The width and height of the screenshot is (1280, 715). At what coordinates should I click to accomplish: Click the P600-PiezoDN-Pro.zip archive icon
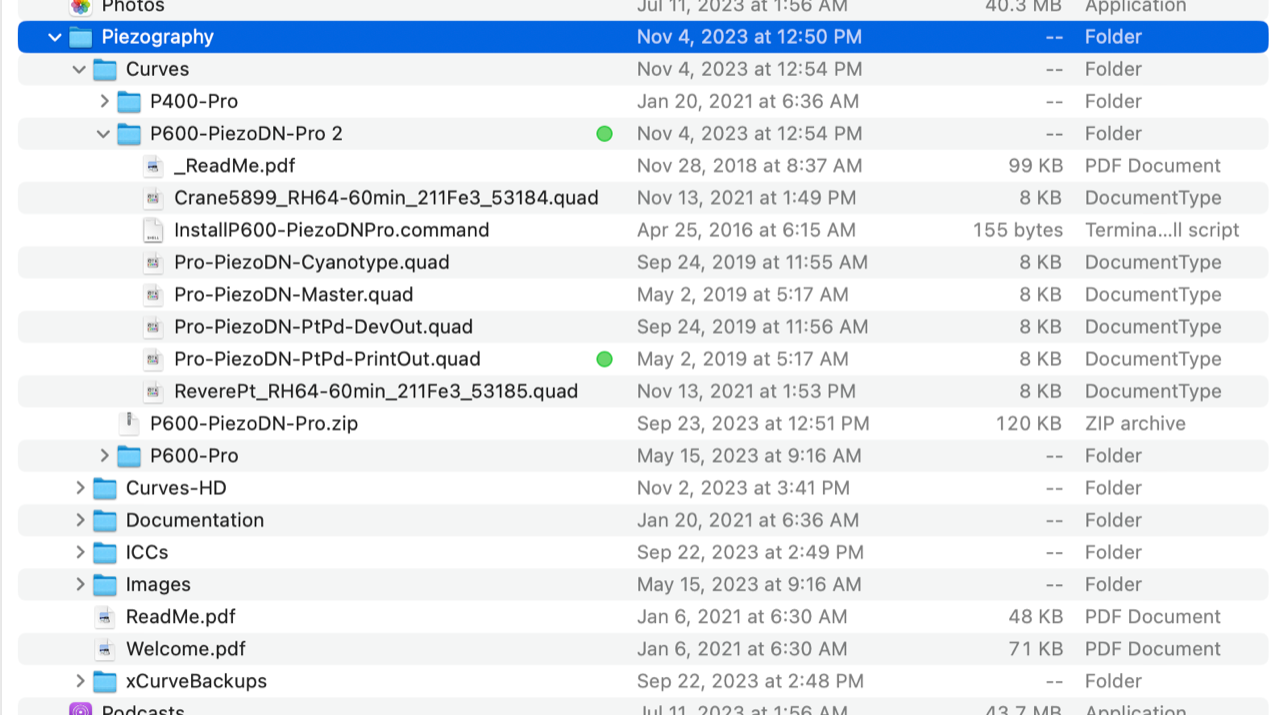(x=129, y=423)
